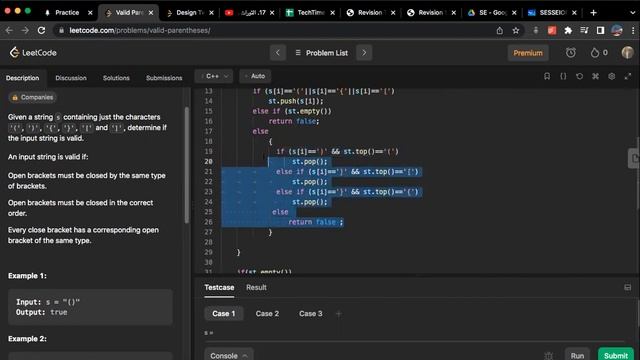Click the st.push(s[i]) code line
The image size is (640, 360).
coord(296,101)
